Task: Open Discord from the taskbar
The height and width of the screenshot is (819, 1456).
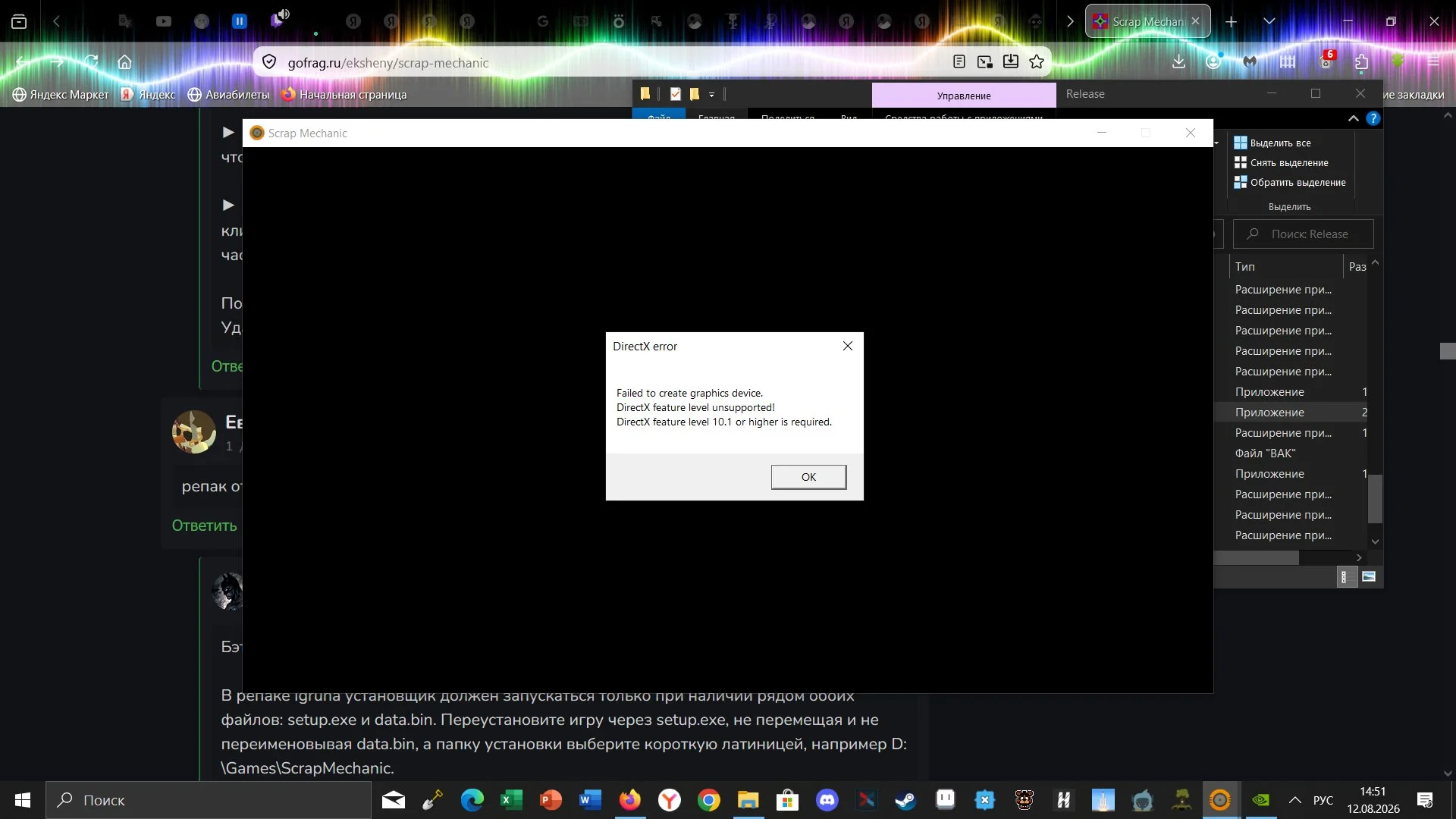Action: pyautogui.click(x=827, y=800)
